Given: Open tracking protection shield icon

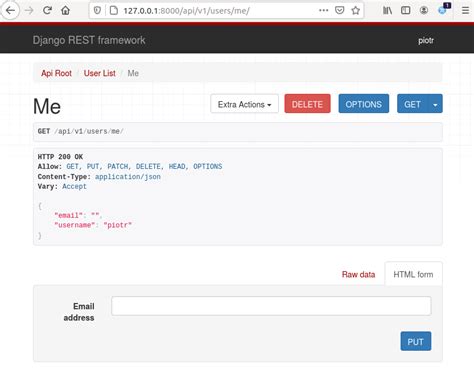Looking at the screenshot, I should coord(97,11).
